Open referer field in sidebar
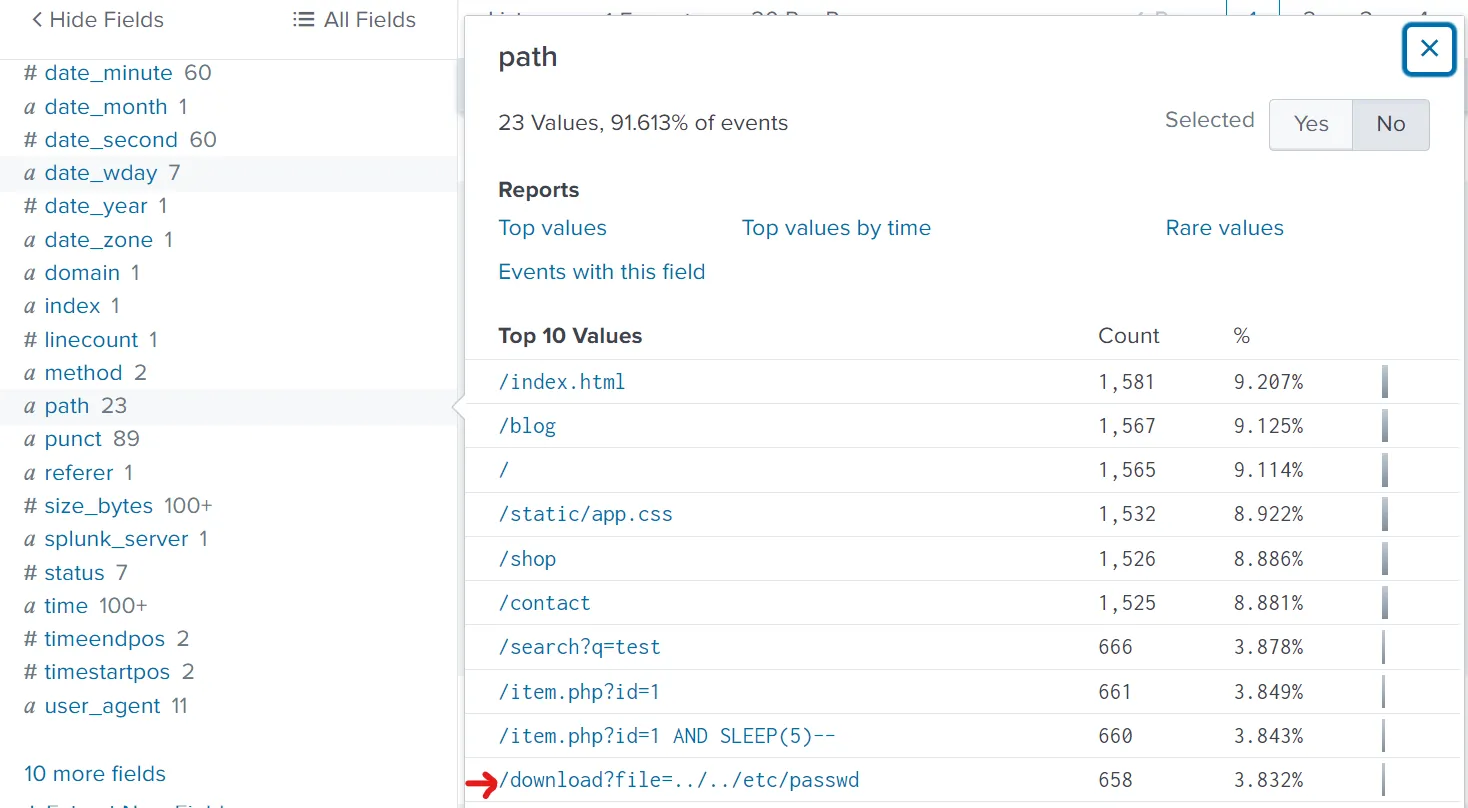 pyautogui.click(x=80, y=472)
